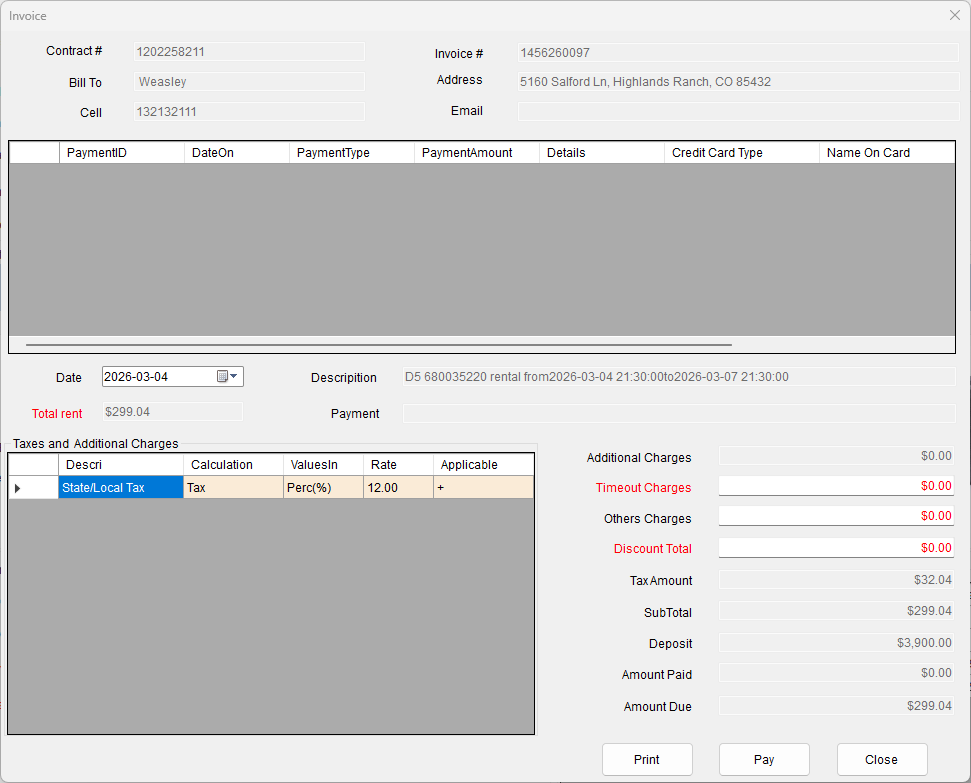Sort by DateOn column header
This screenshot has height=783, width=971.
(x=236, y=153)
